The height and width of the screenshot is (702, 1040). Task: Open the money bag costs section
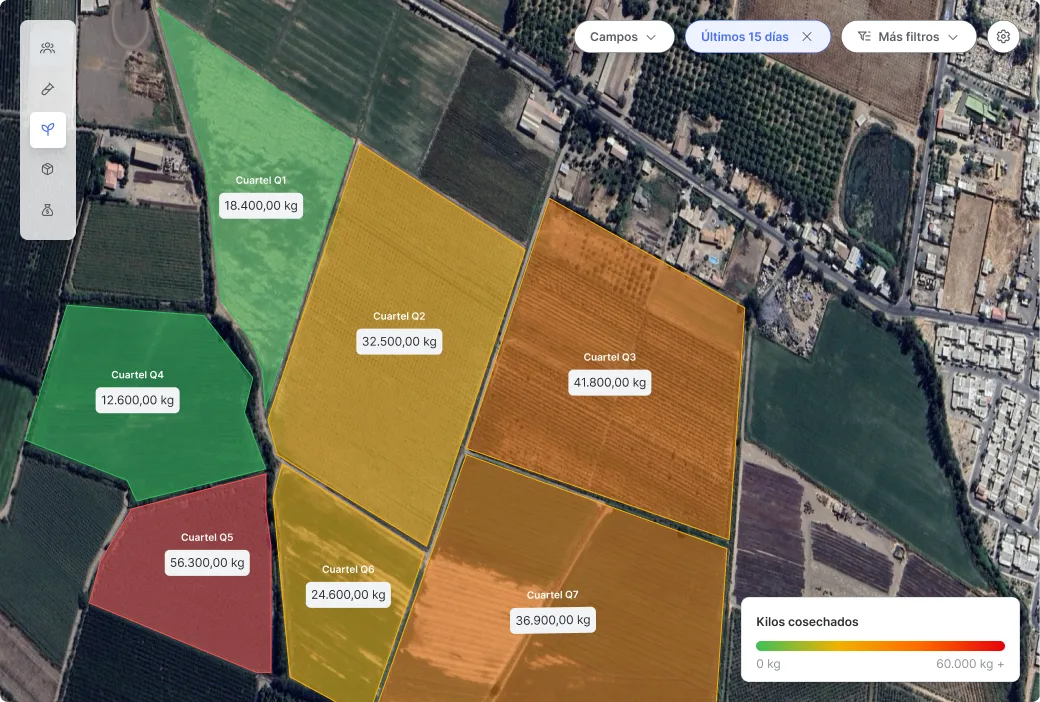pos(47,210)
